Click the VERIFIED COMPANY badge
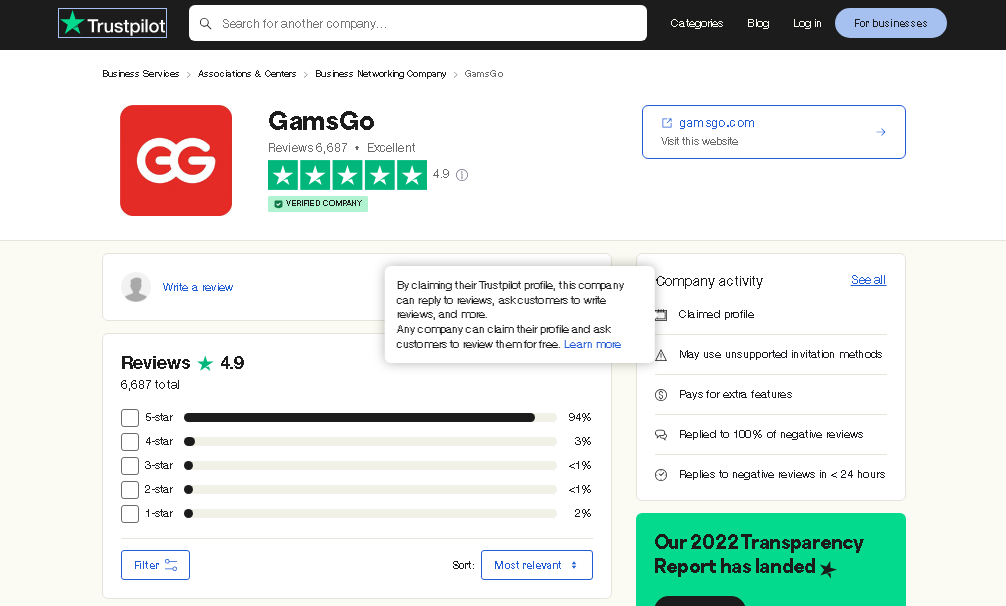Screen dimensions: 1006x606 [318, 204]
